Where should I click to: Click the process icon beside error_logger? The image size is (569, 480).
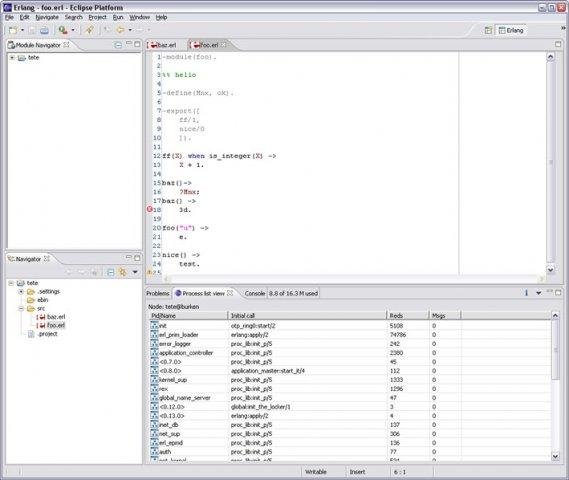(155, 344)
